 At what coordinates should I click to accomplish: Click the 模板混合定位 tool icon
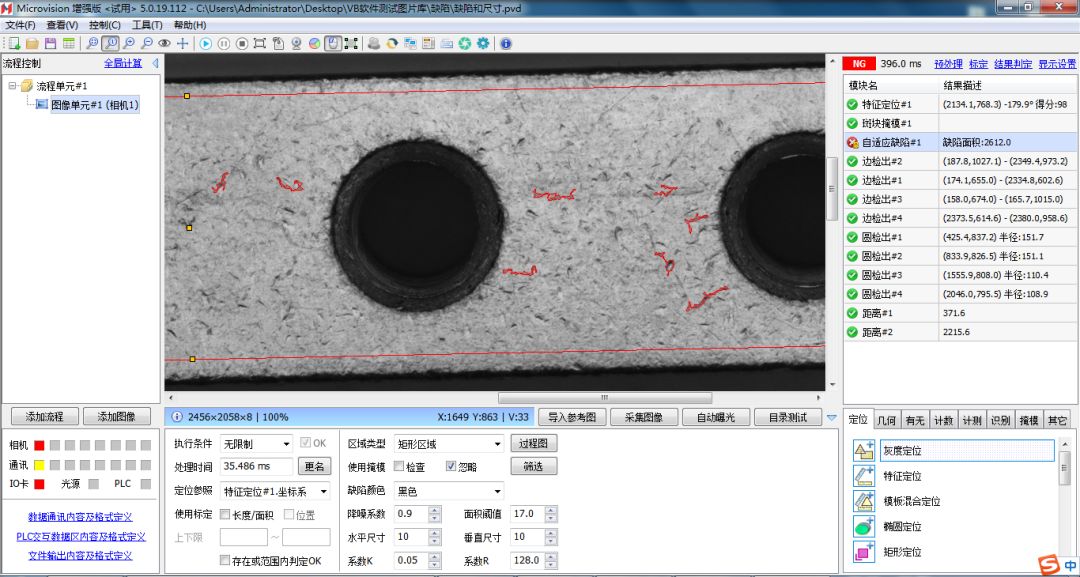pos(864,501)
